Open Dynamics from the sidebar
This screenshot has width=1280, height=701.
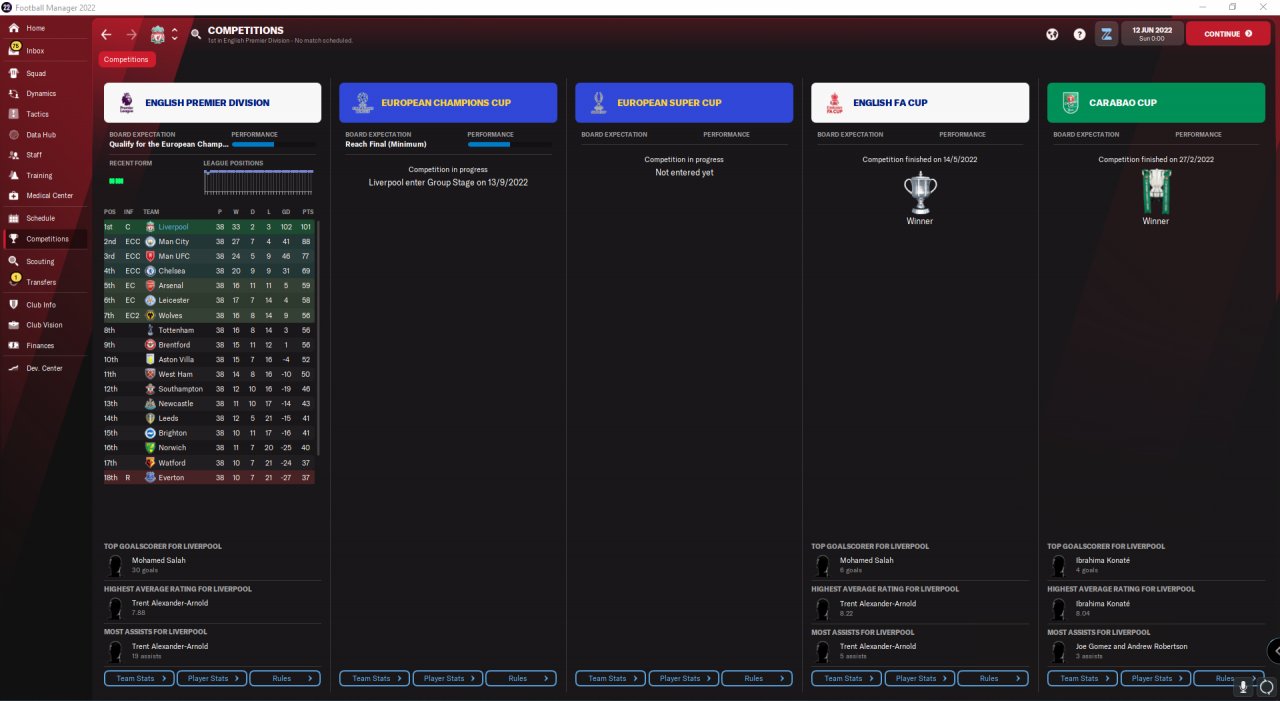coord(43,93)
